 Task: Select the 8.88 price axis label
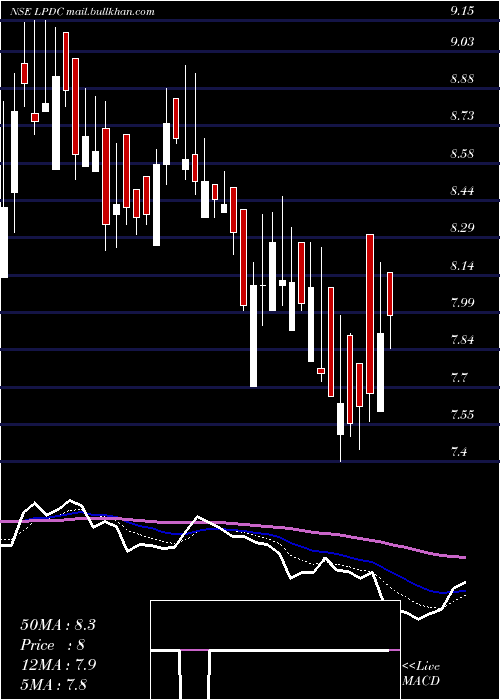pyautogui.click(x=462, y=79)
